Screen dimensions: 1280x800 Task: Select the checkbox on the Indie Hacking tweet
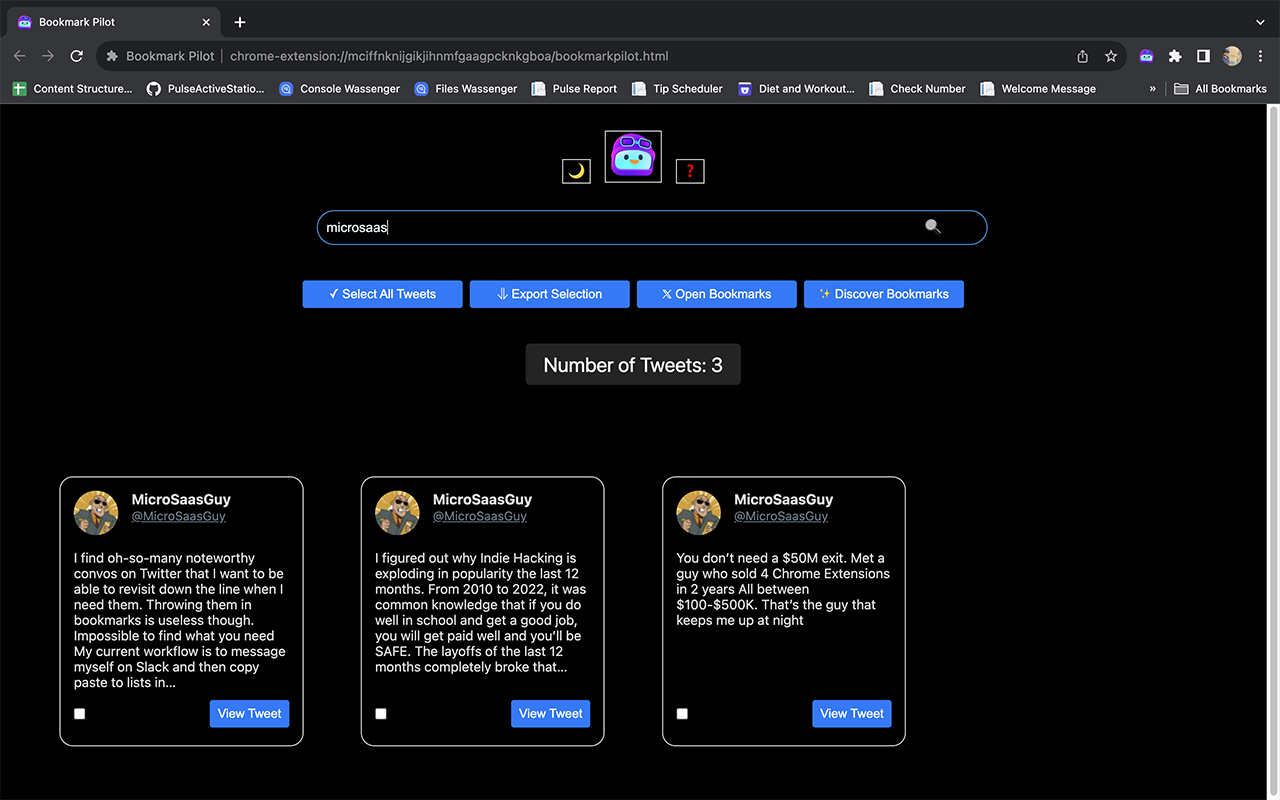pyautogui.click(x=380, y=713)
